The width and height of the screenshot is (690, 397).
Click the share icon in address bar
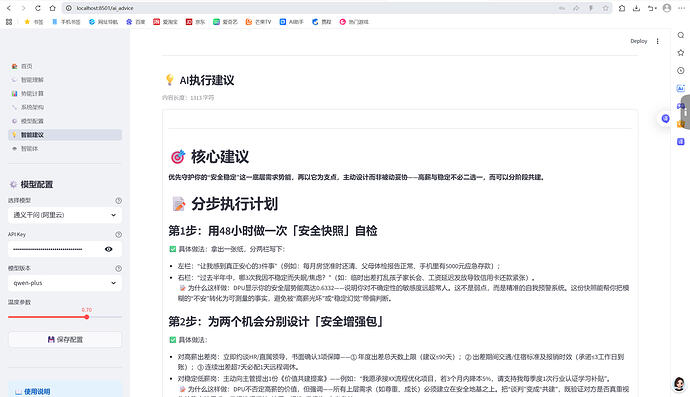(576, 8)
